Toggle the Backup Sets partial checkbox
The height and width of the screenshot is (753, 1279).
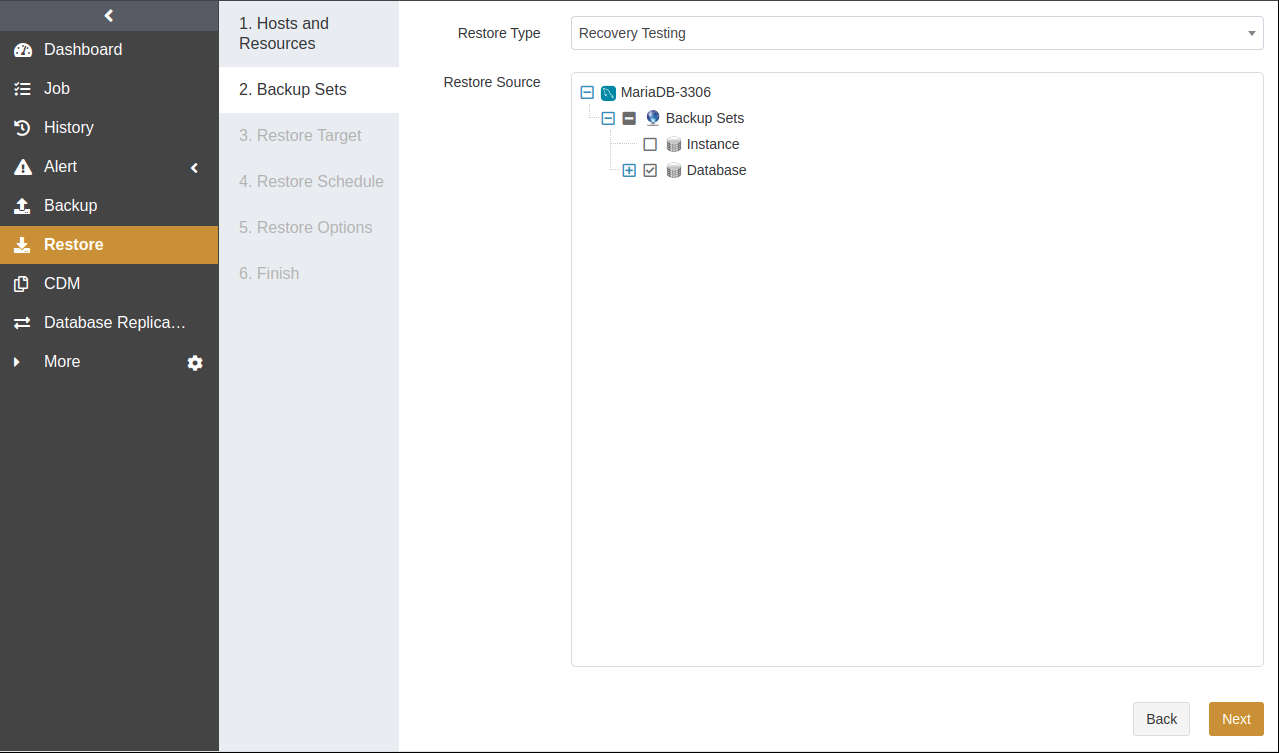tap(629, 118)
